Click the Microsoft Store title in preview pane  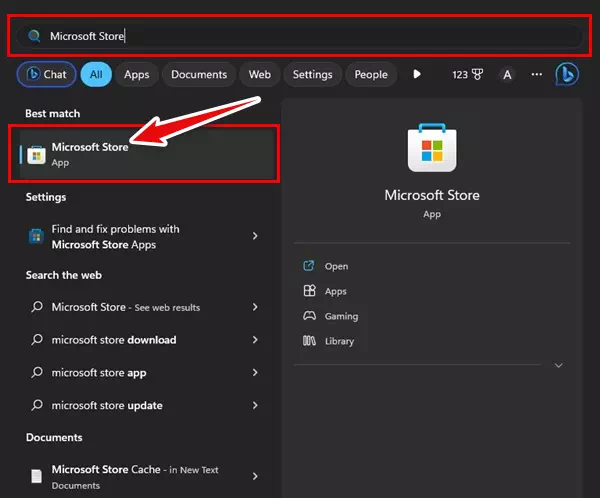(432, 195)
